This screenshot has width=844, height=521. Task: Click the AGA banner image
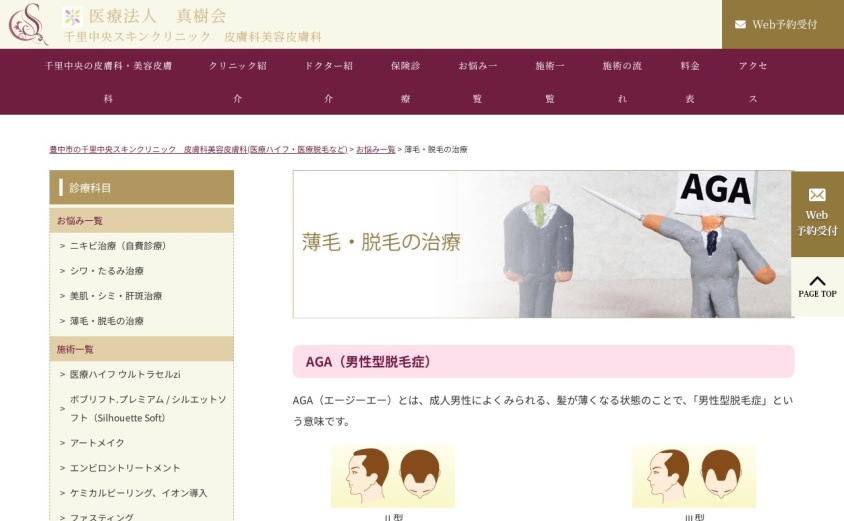(544, 244)
